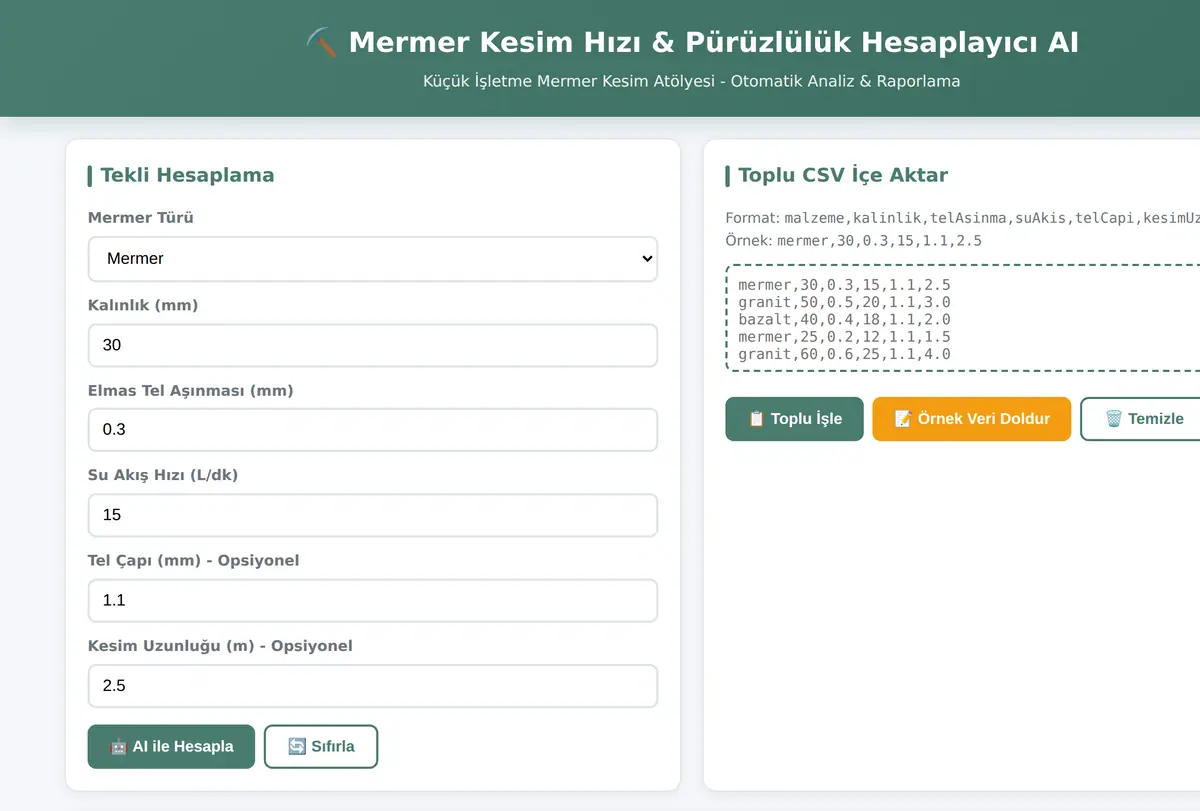This screenshot has width=1200, height=811.
Task: Start Toplu İşle batch processing
Action: click(794, 419)
